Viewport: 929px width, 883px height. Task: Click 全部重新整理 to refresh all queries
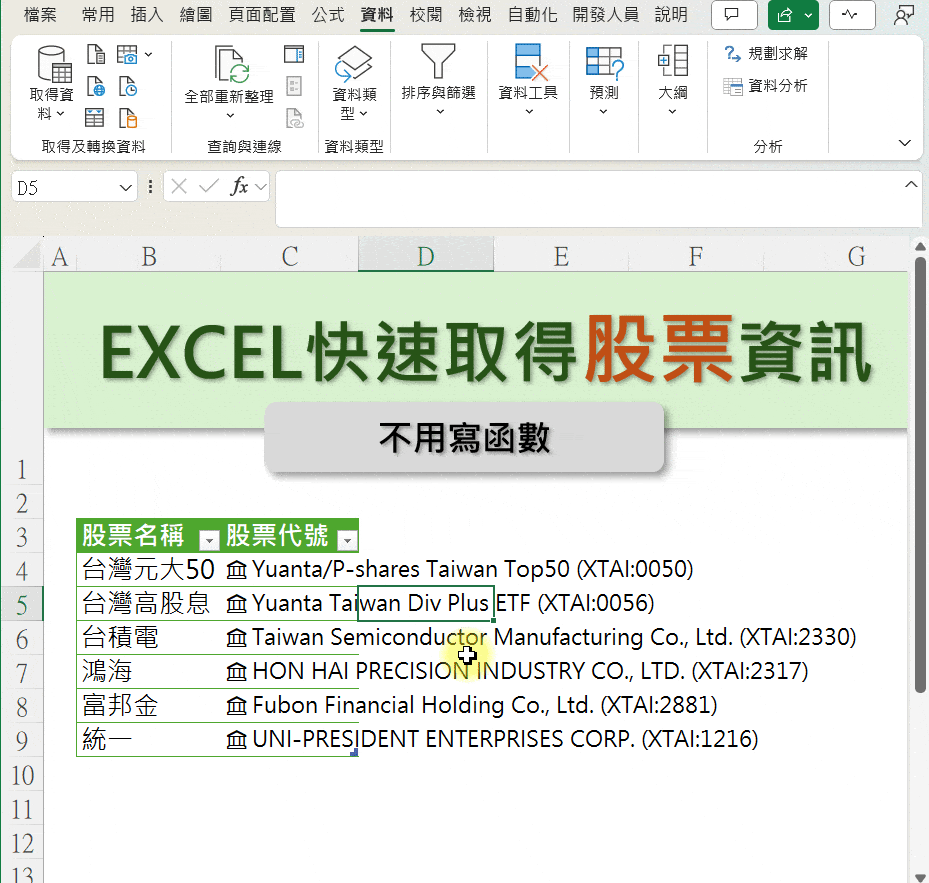coord(231,85)
